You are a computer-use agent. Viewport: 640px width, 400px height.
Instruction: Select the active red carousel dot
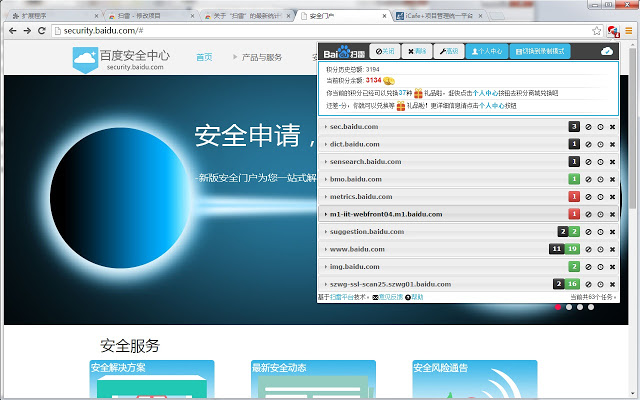558,307
